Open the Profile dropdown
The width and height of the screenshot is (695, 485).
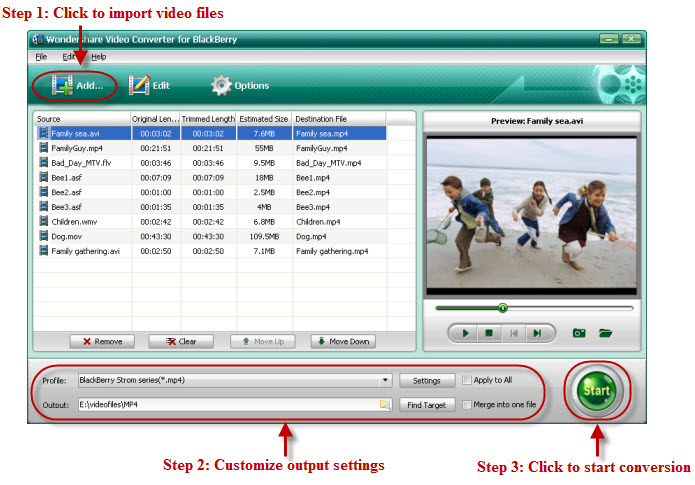385,380
